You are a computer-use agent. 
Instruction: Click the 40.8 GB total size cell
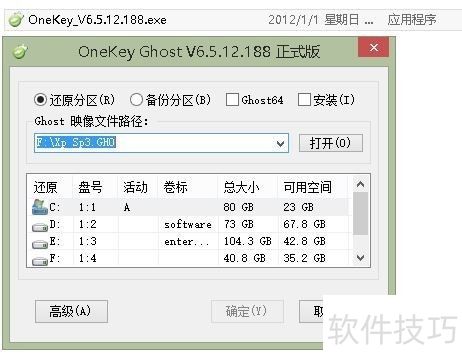(x=245, y=258)
